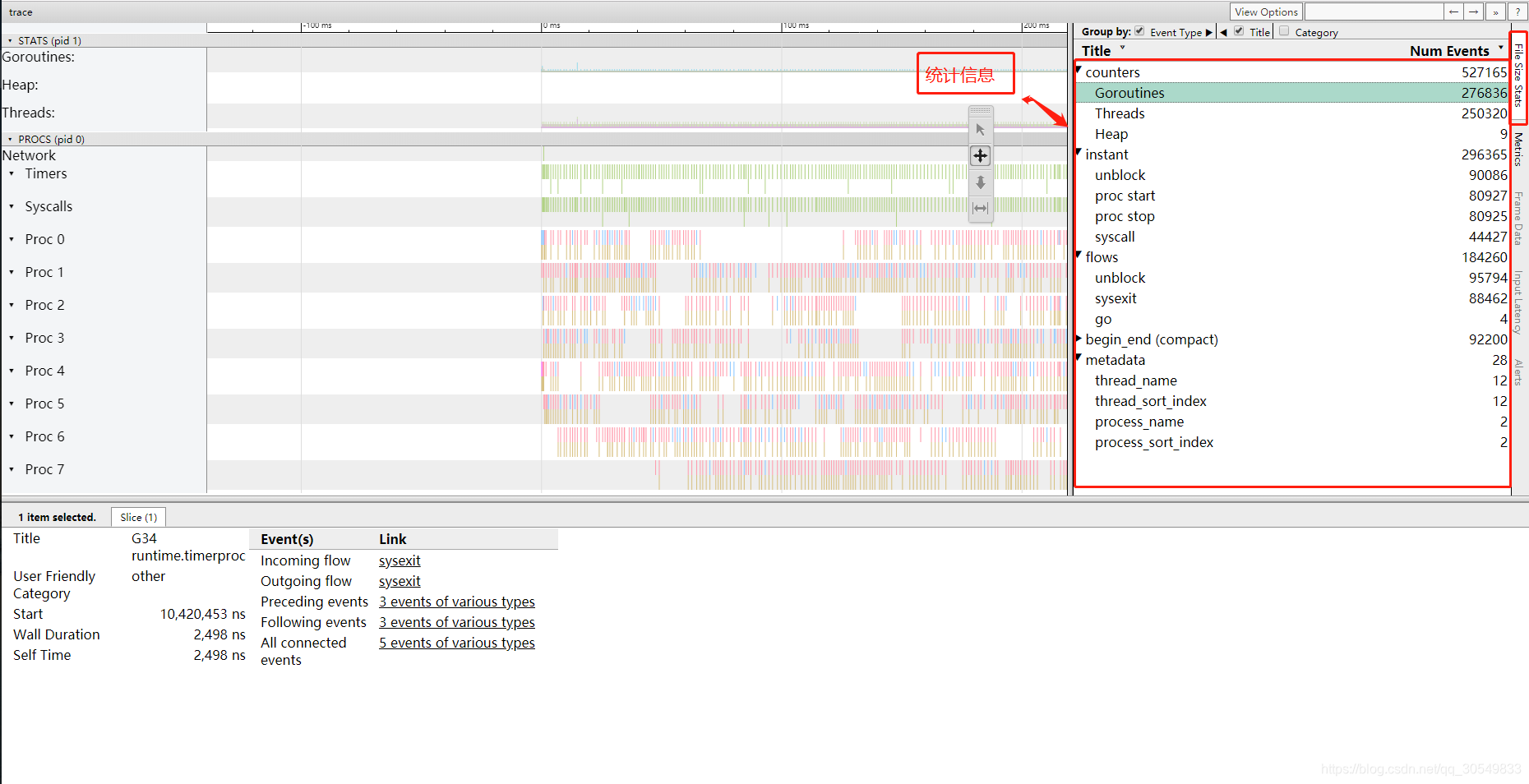1529x784 pixels.
Task: Select the process_name row
Action: coord(1292,422)
